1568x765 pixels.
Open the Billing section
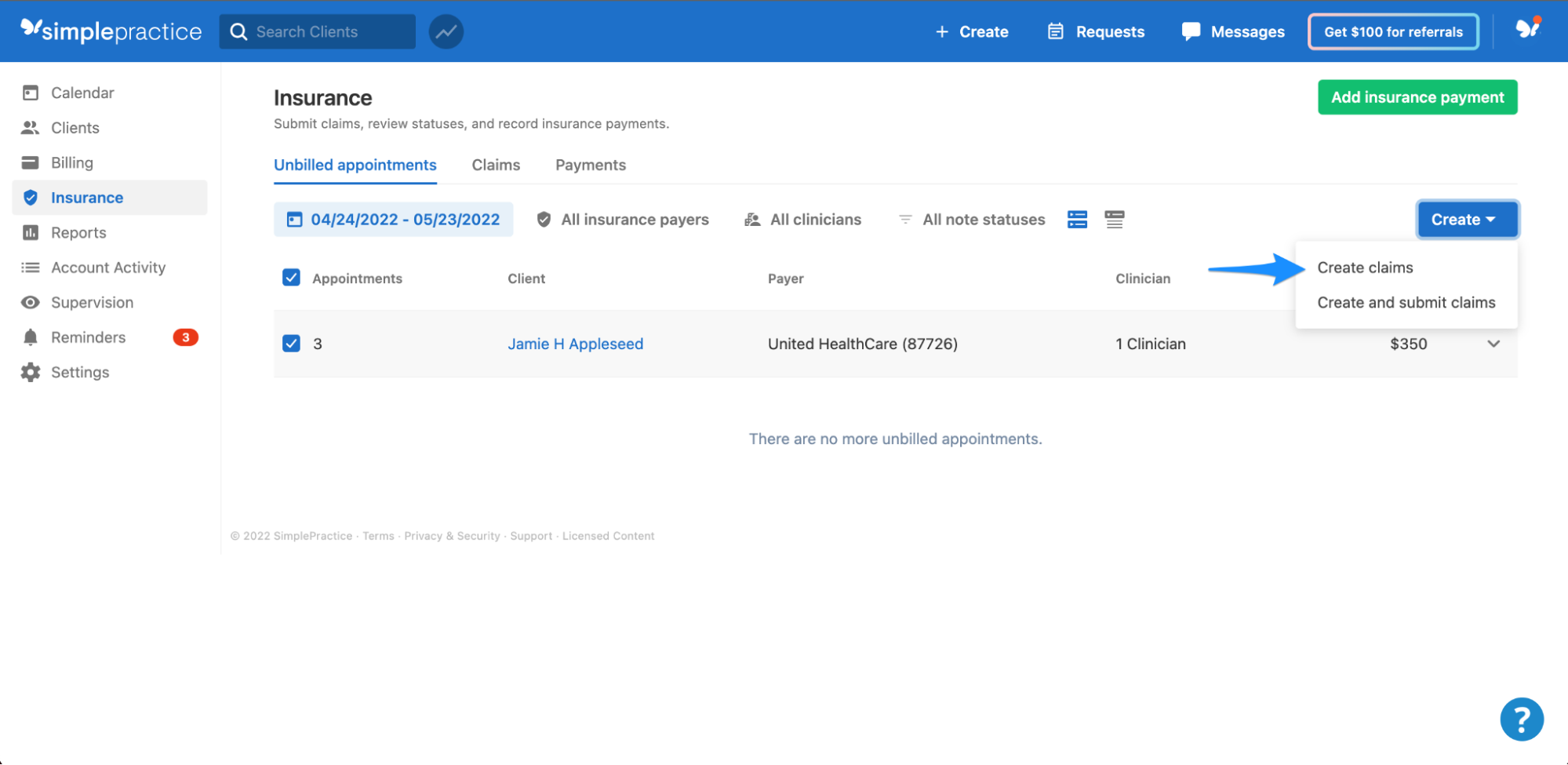pos(73,162)
